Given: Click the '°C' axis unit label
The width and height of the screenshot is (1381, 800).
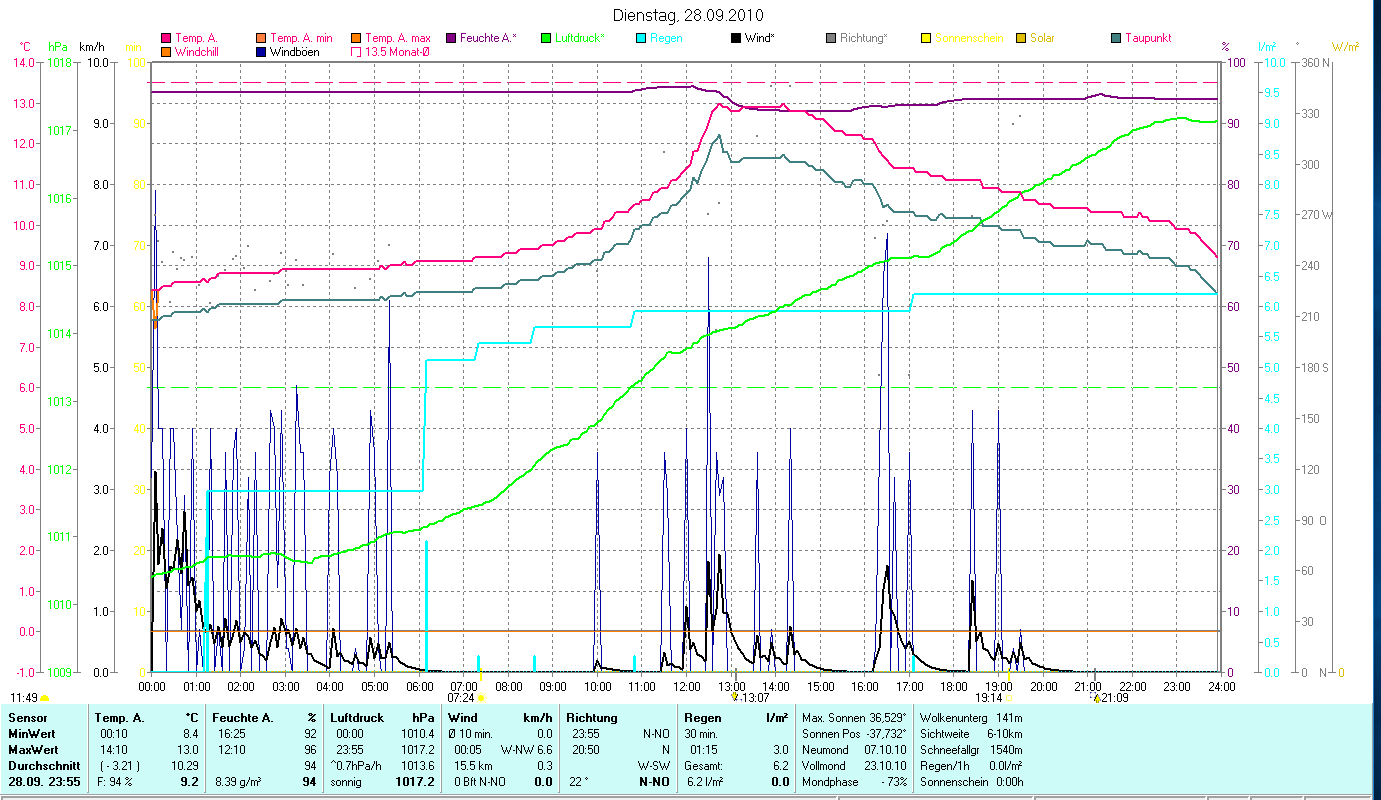Looking at the screenshot, I should tap(25, 47).
